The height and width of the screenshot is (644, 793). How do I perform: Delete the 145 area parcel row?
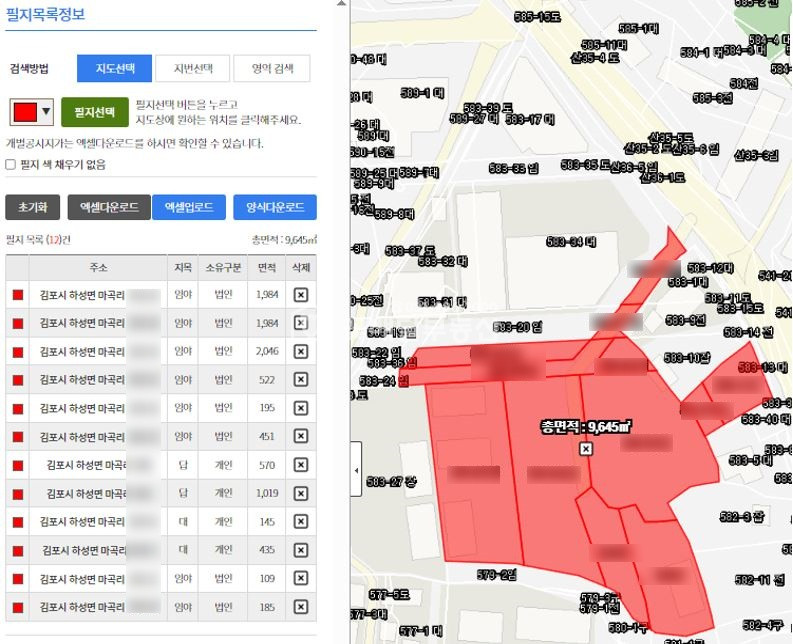[301, 522]
